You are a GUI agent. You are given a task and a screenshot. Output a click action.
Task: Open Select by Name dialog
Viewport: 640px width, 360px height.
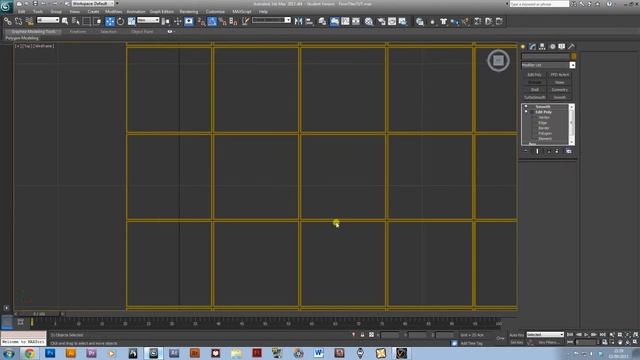pyautogui.click(x=76, y=21)
